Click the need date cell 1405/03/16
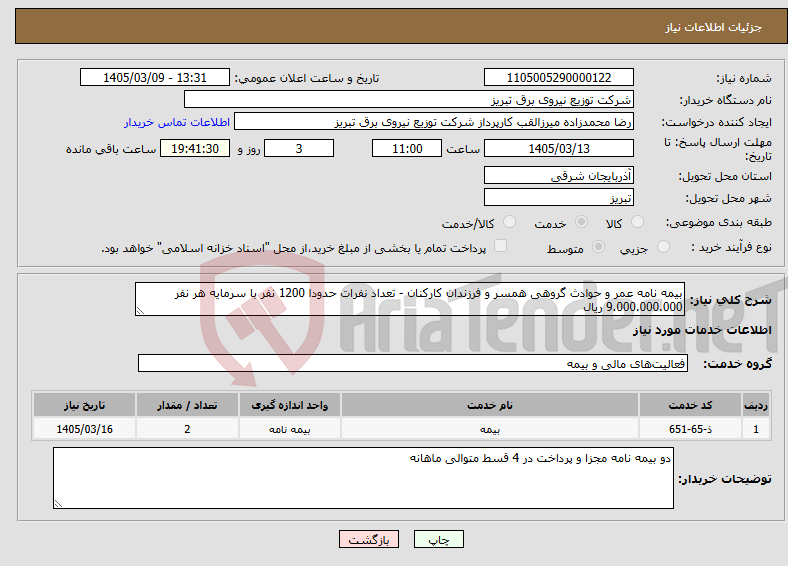This screenshot has width=788, height=566. 84,429
